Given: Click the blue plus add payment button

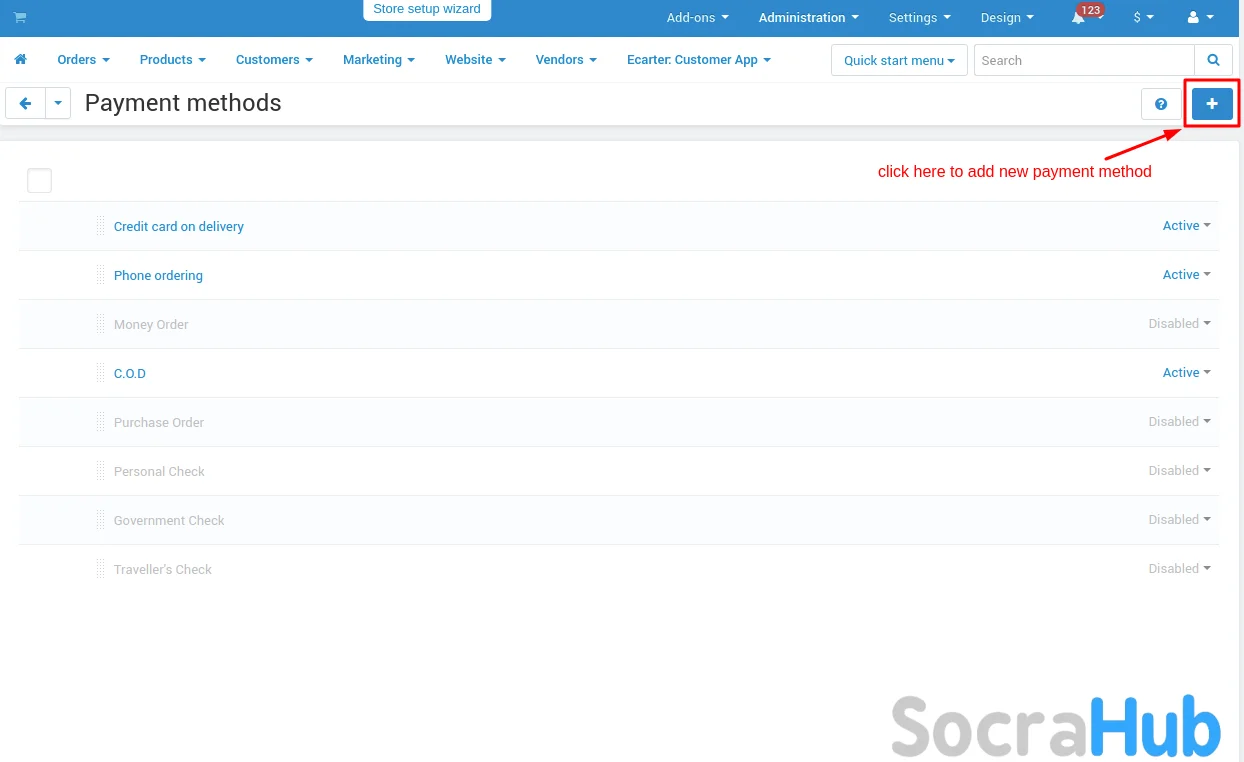Looking at the screenshot, I should [x=1212, y=104].
